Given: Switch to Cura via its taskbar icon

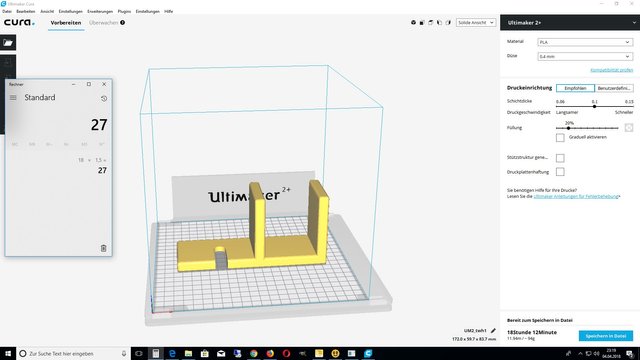Looking at the screenshot, I should (x=368, y=353).
